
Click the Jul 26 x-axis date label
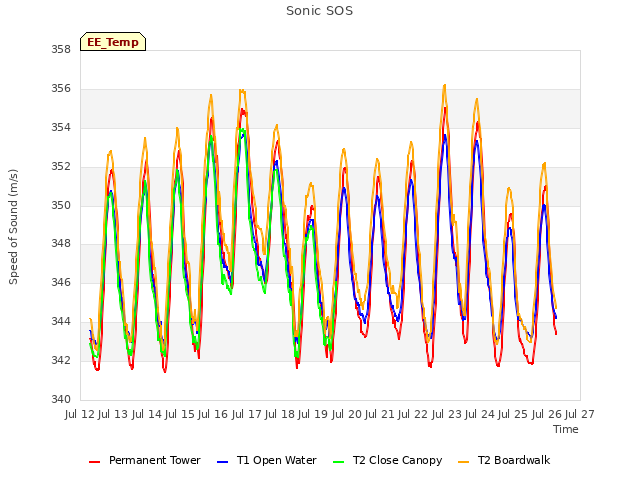[547, 414]
